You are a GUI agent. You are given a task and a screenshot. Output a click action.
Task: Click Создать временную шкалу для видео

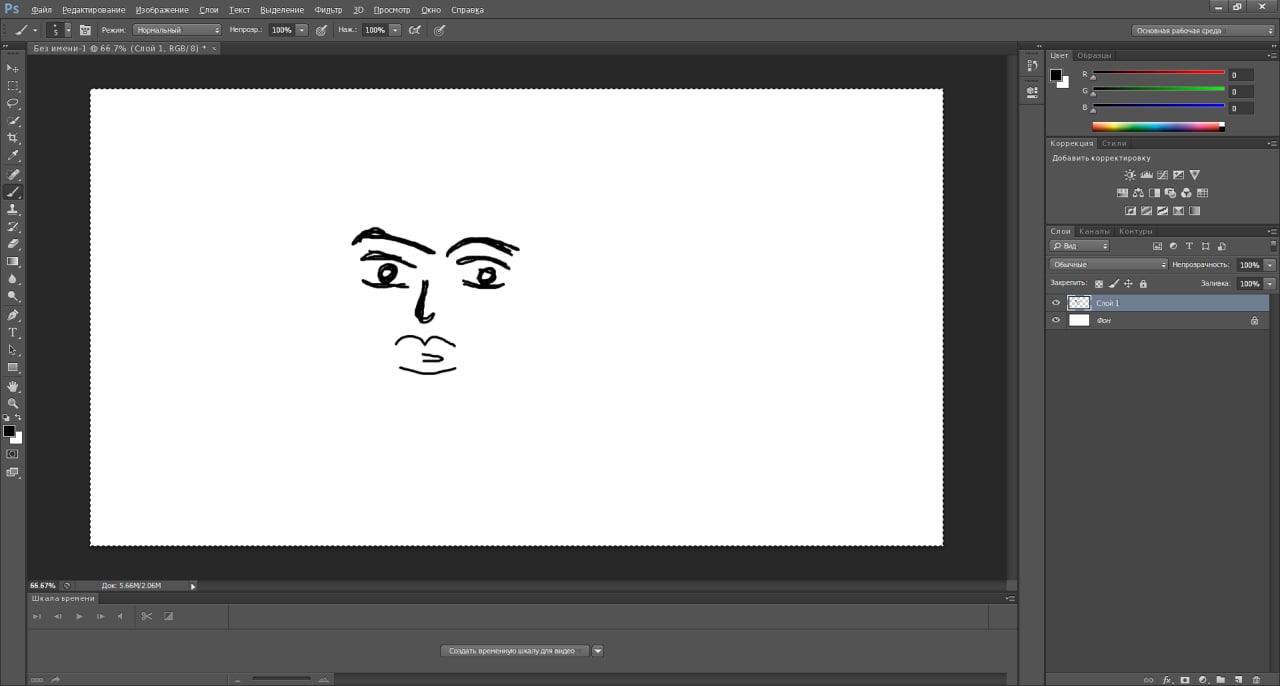click(x=514, y=651)
